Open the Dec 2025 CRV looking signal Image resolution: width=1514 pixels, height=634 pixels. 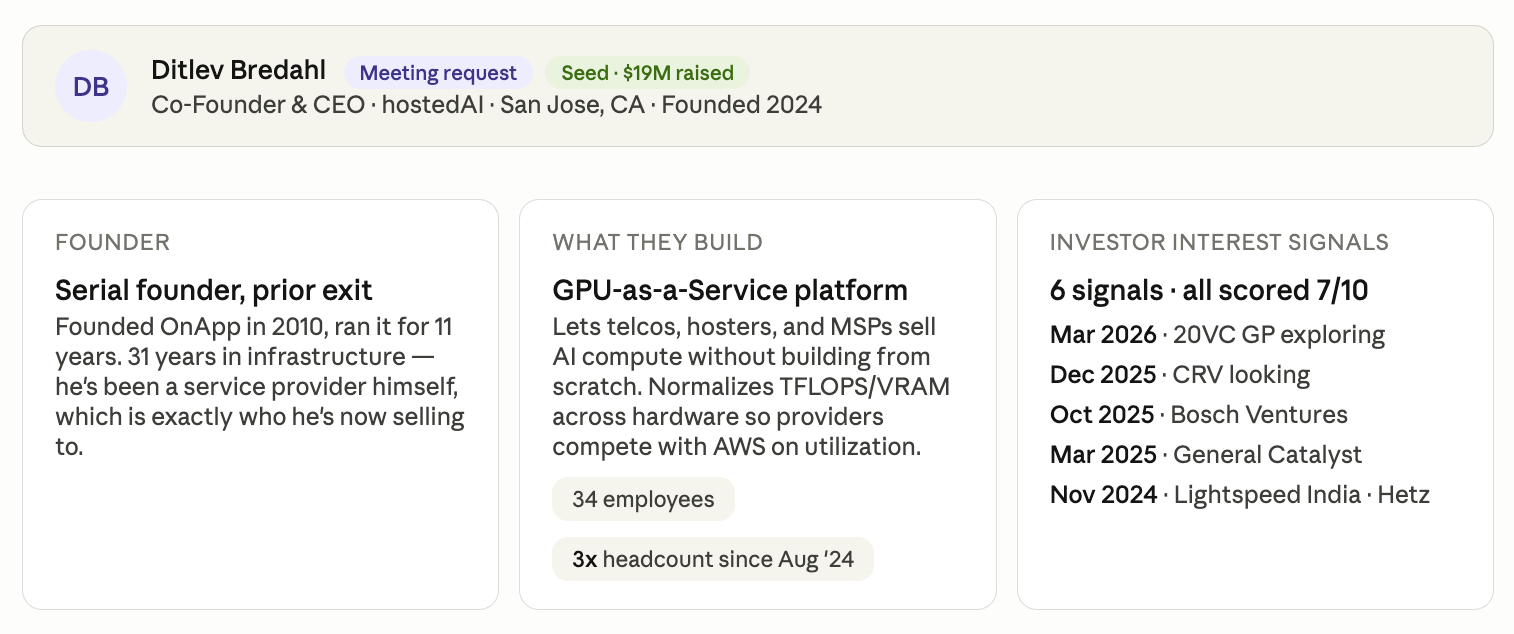pos(1180,375)
